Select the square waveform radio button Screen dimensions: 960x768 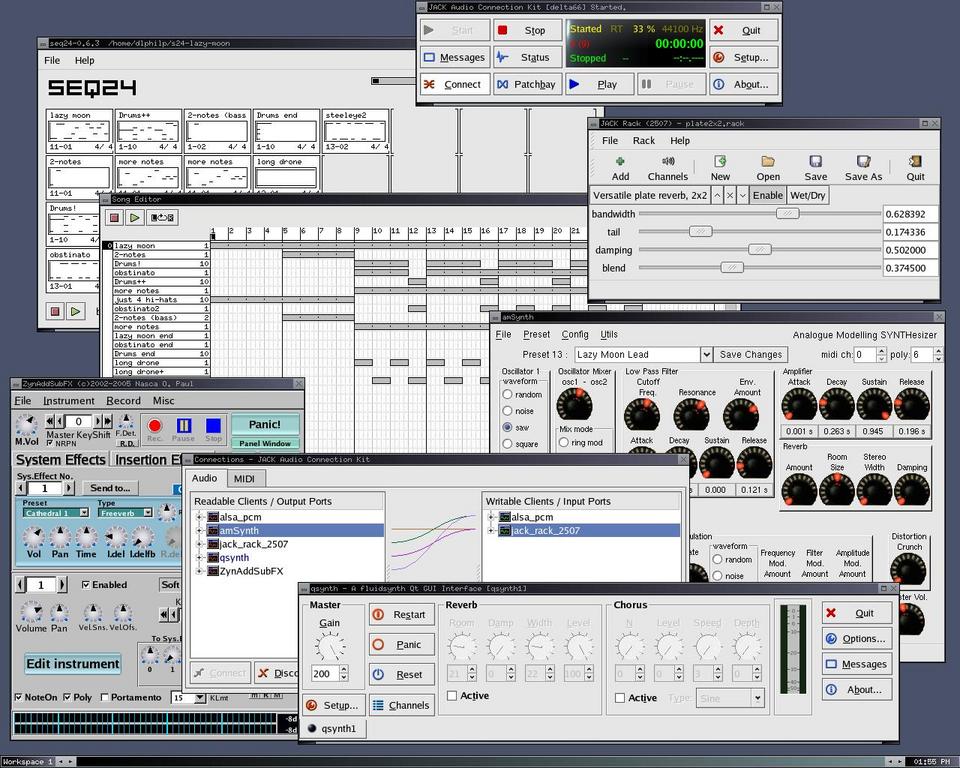point(508,444)
